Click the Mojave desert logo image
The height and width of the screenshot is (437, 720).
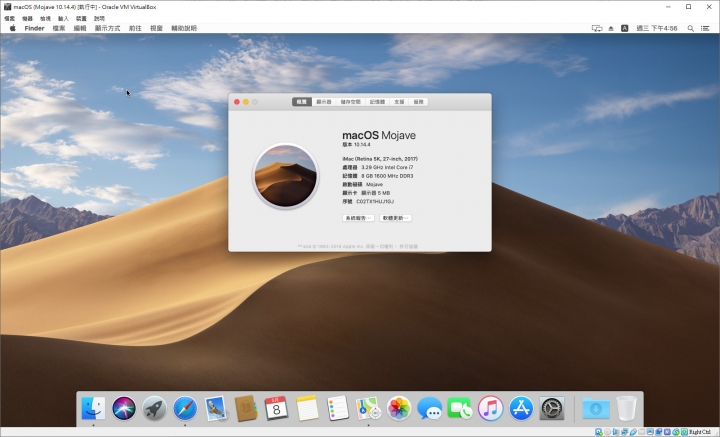[286, 176]
